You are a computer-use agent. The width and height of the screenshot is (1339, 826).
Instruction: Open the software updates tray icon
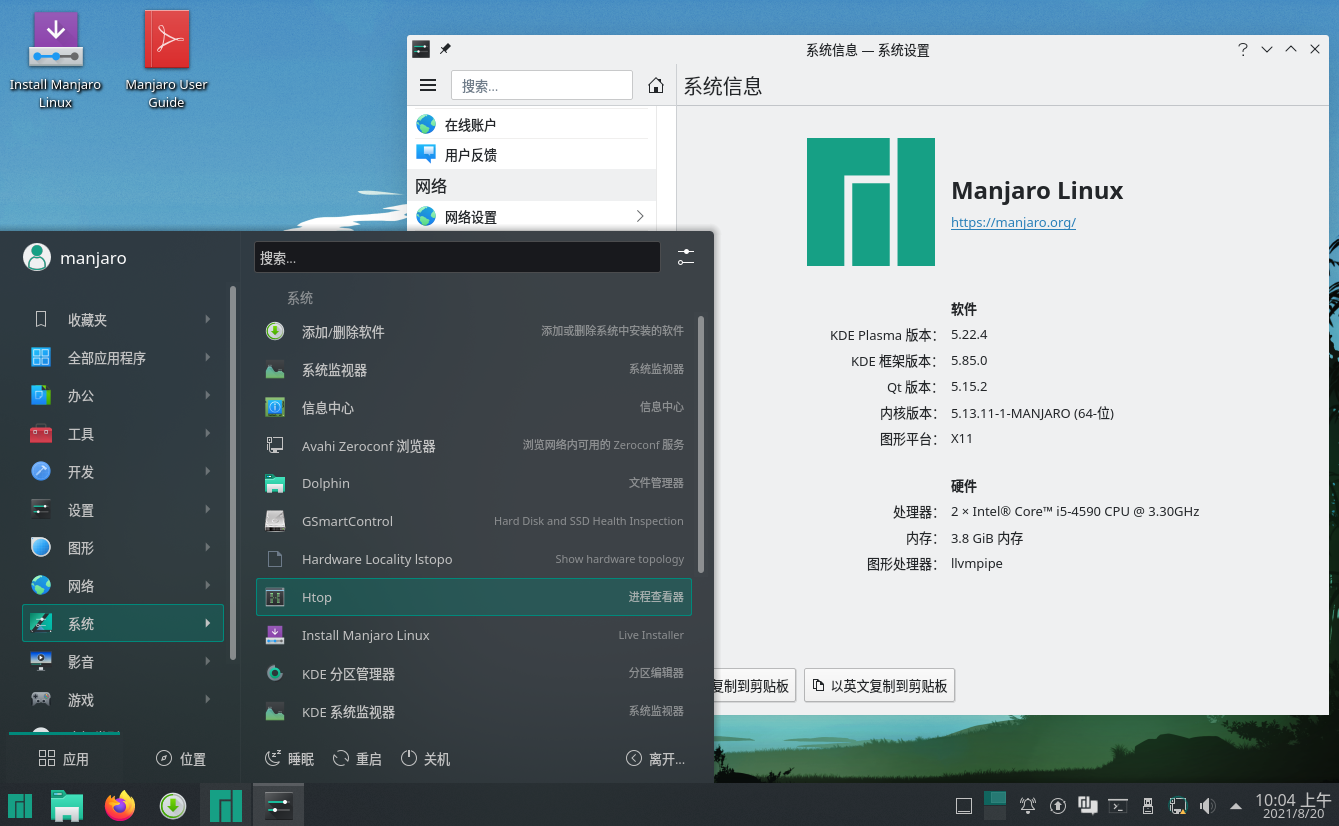click(1058, 805)
